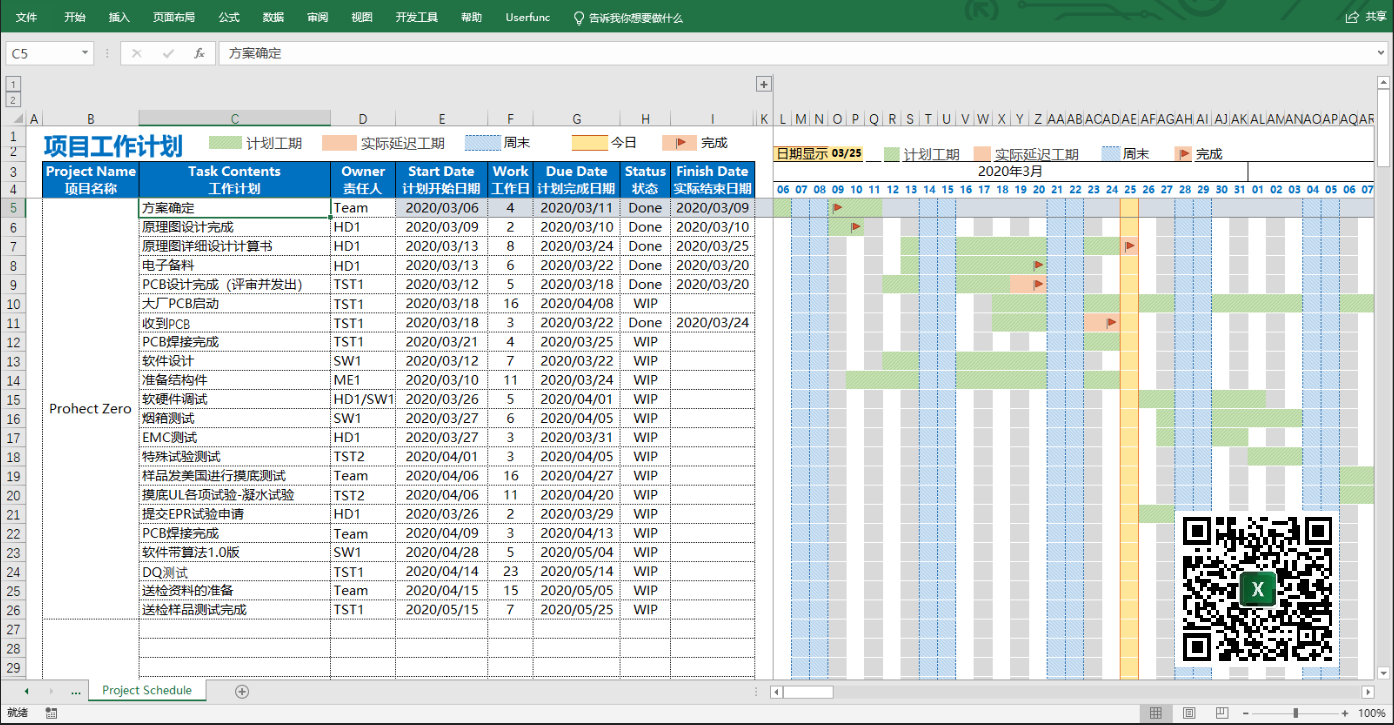Switch to the 开始 ribbon tab
This screenshot has width=1394, height=725.
coord(74,18)
